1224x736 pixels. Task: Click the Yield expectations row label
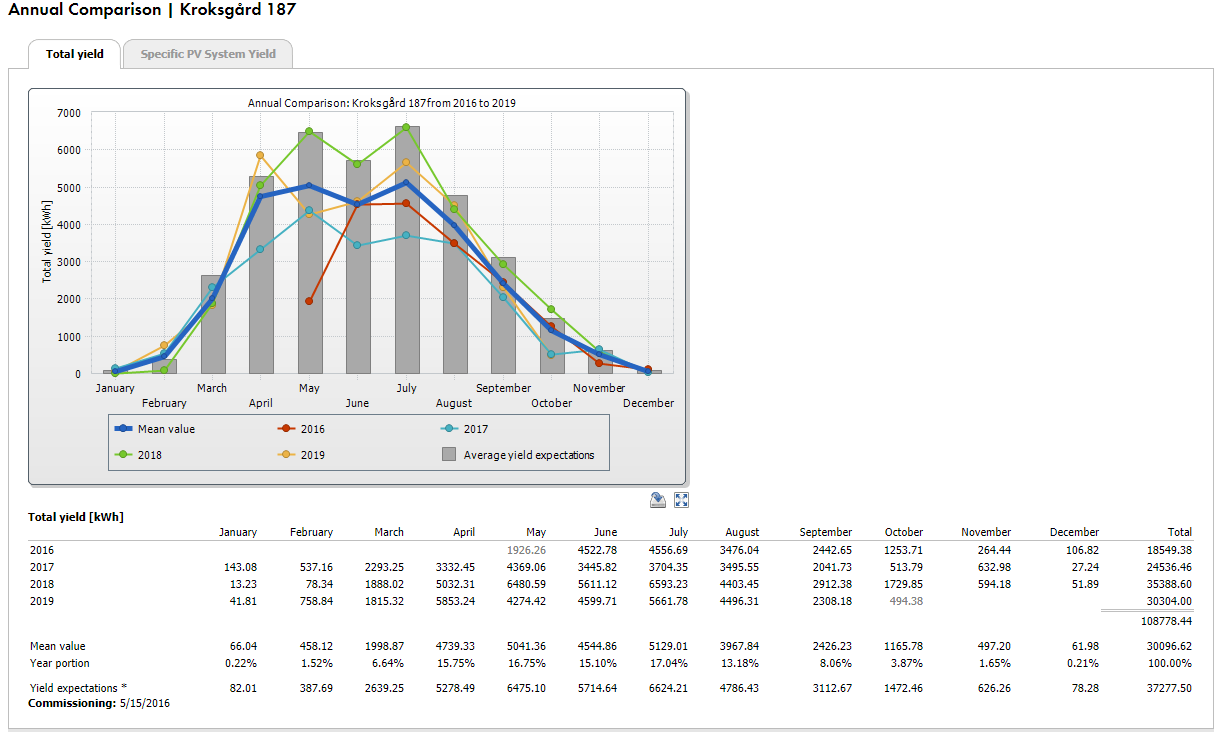[77, 690]
